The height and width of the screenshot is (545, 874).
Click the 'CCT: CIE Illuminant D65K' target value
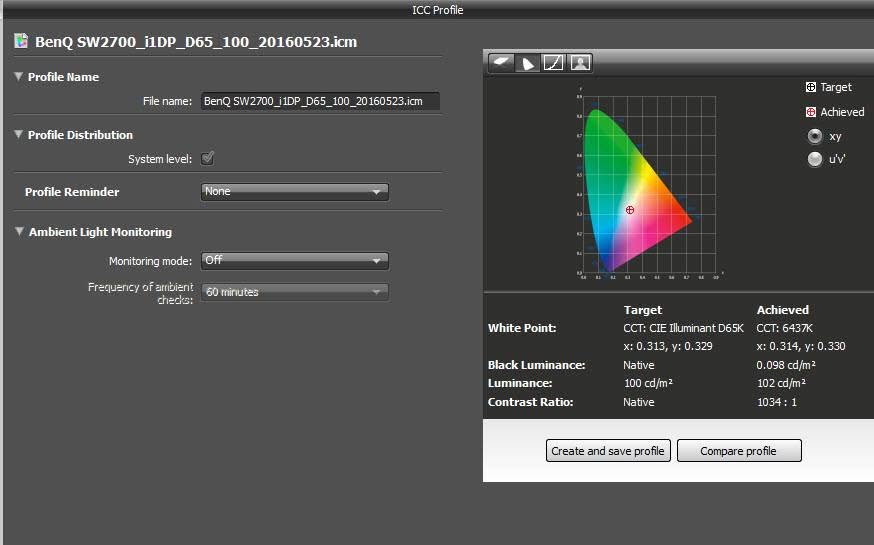[683, 328]
